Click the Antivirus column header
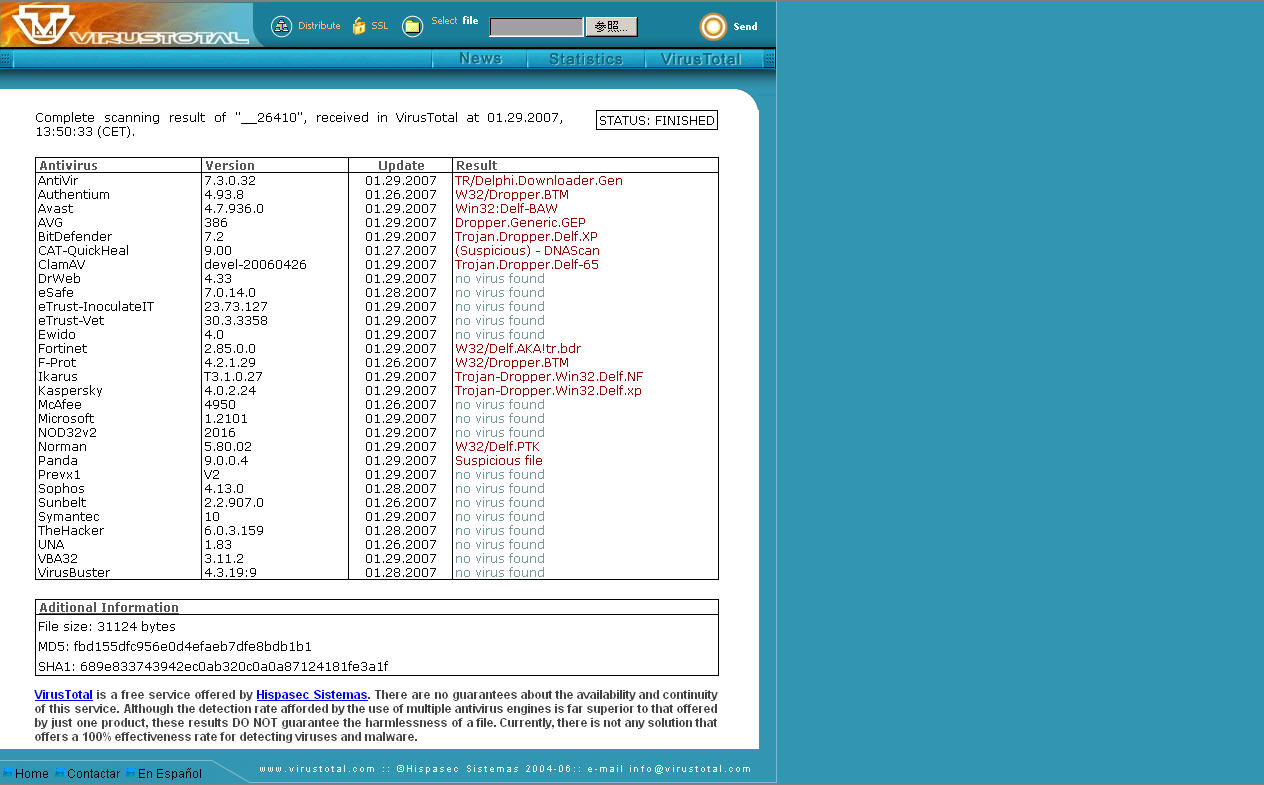Viewport: 1264px width, 785px height. pyautogui.click(x=68, y=165)
